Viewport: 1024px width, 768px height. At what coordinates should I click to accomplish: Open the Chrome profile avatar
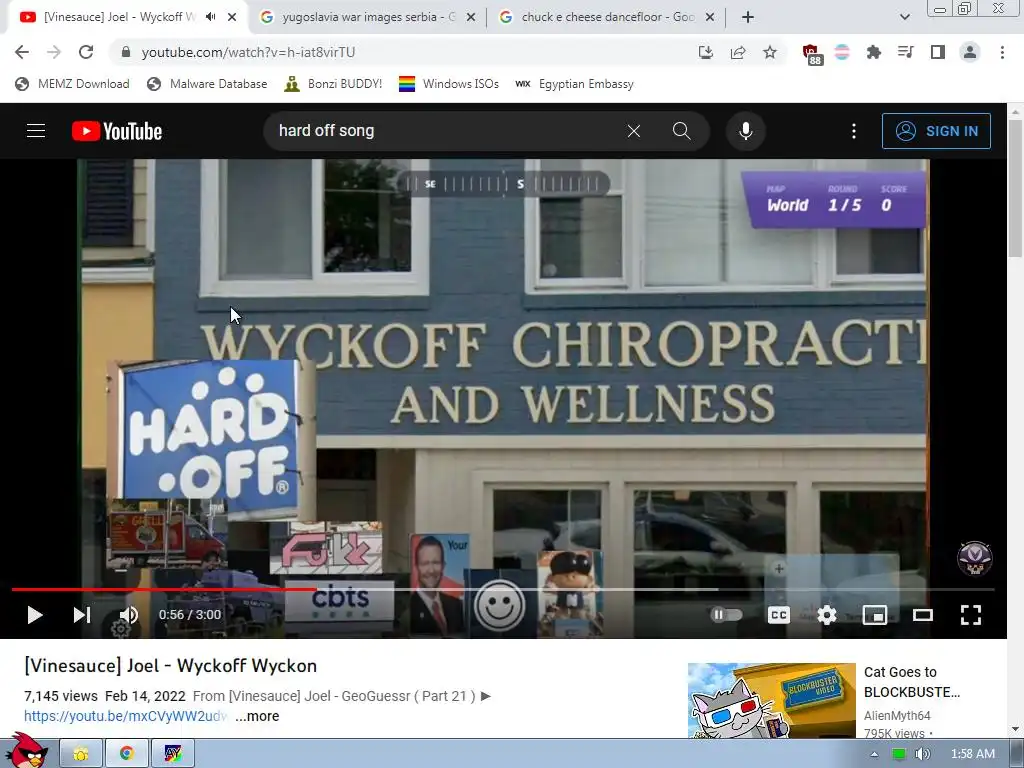click(x=970, y=52)
